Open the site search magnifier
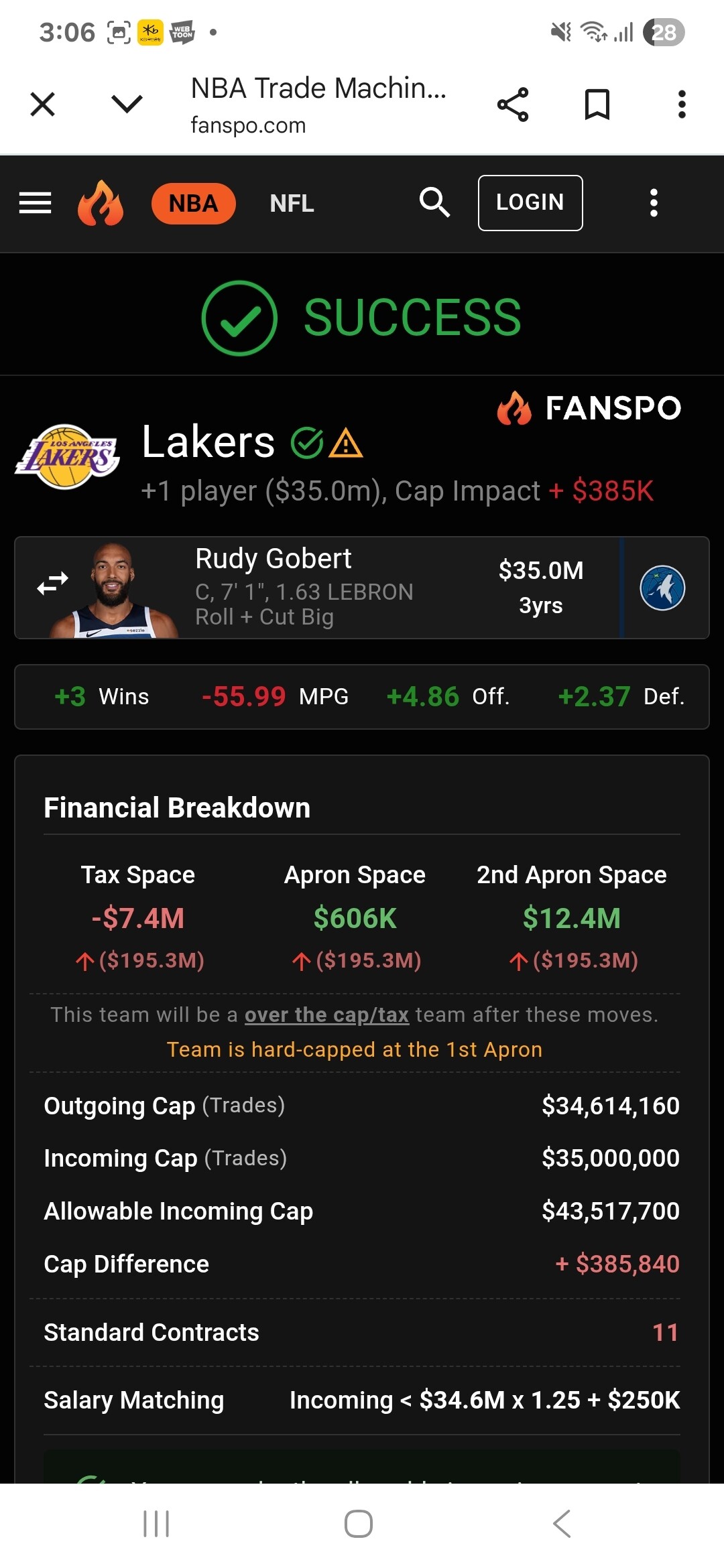 434,202
